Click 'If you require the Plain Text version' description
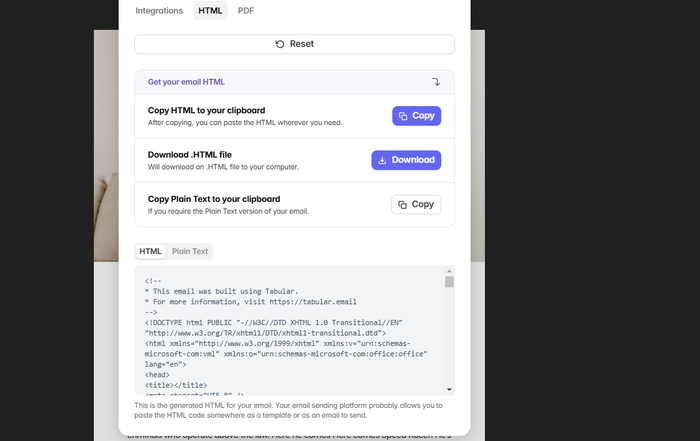 pos(228,211)
